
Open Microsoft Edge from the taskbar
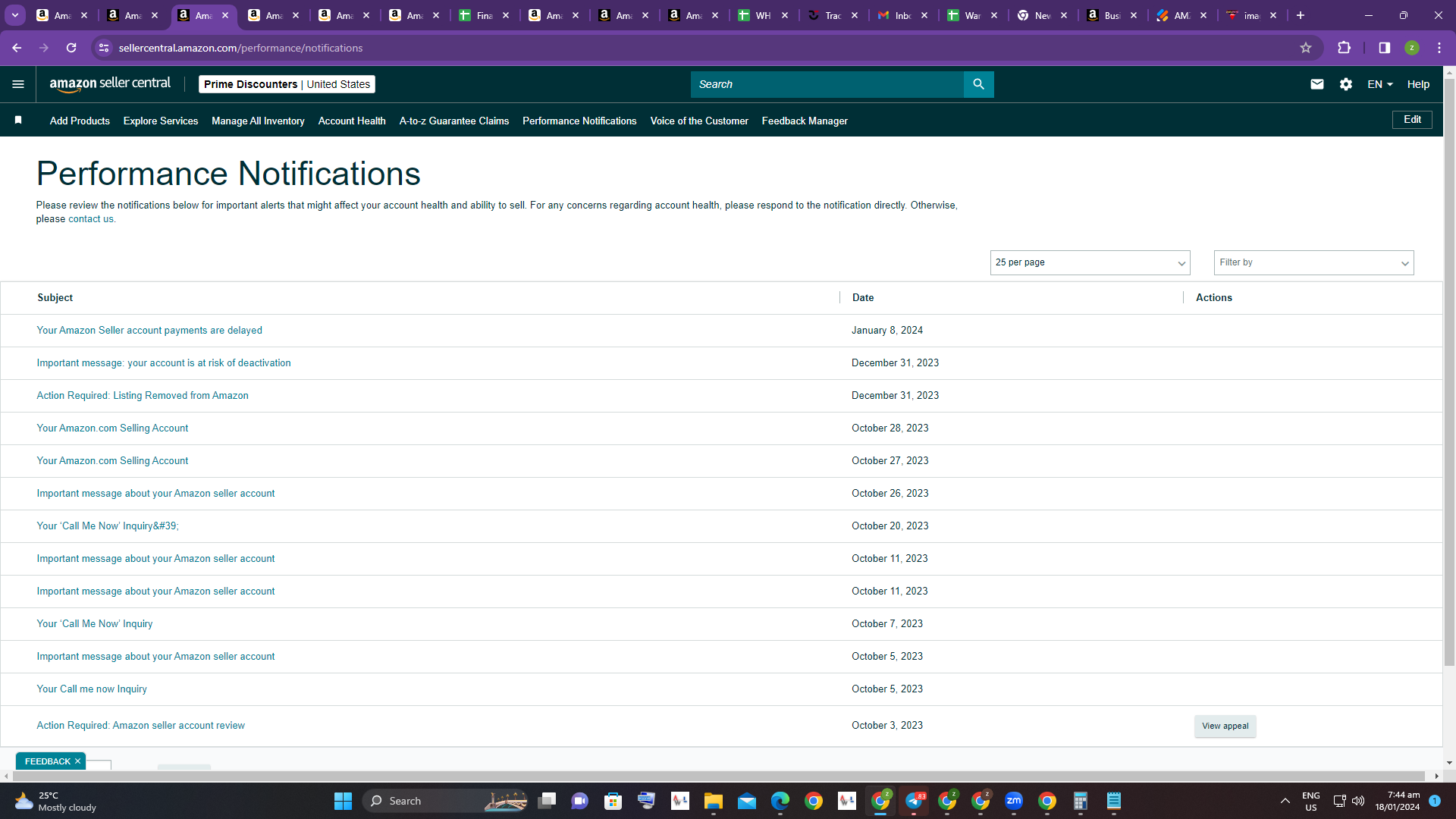(x=780, y=801)
